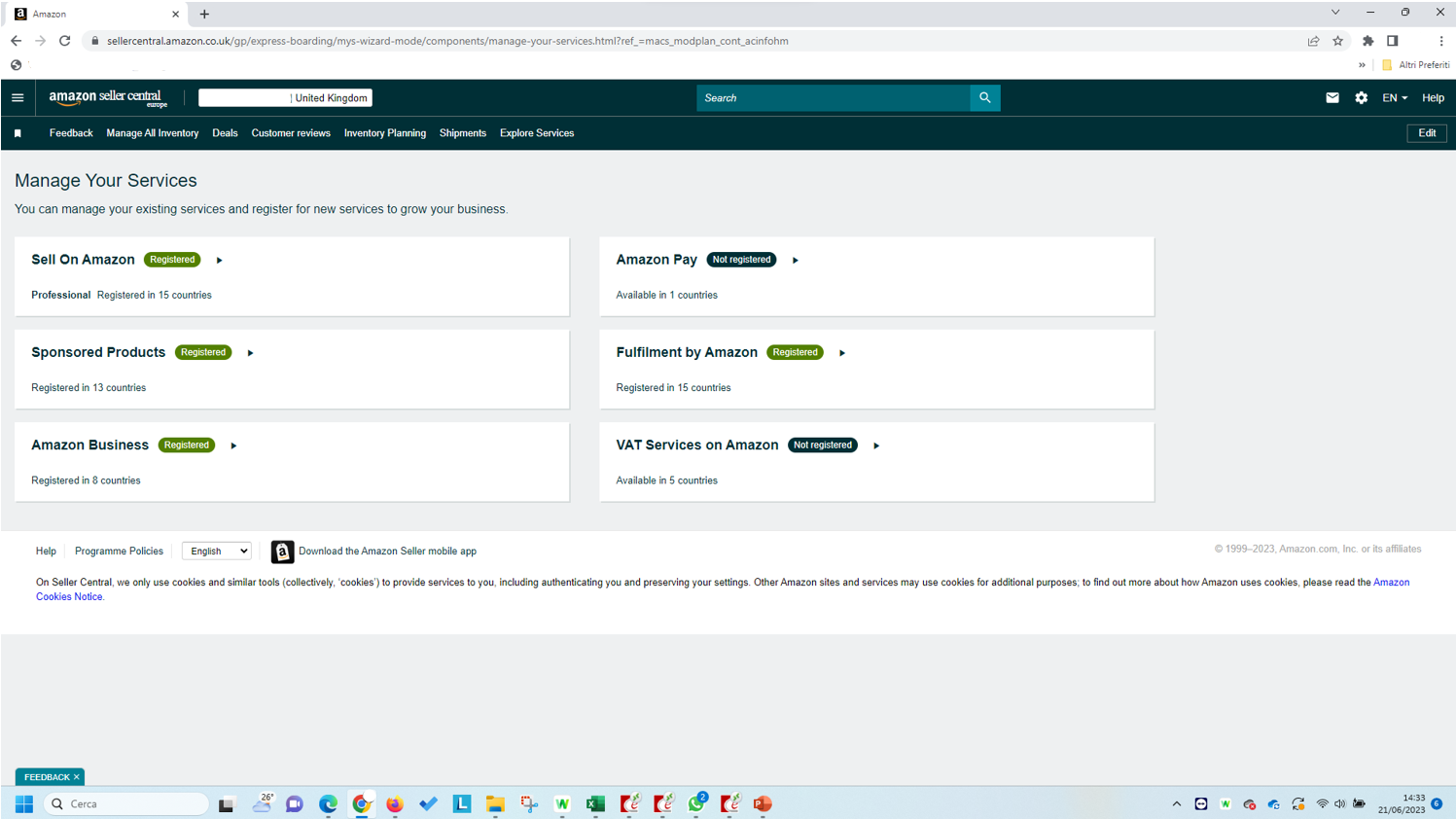The image size is (1456, 819).
Task: Open Manage All Inventory
Action: 153,133
